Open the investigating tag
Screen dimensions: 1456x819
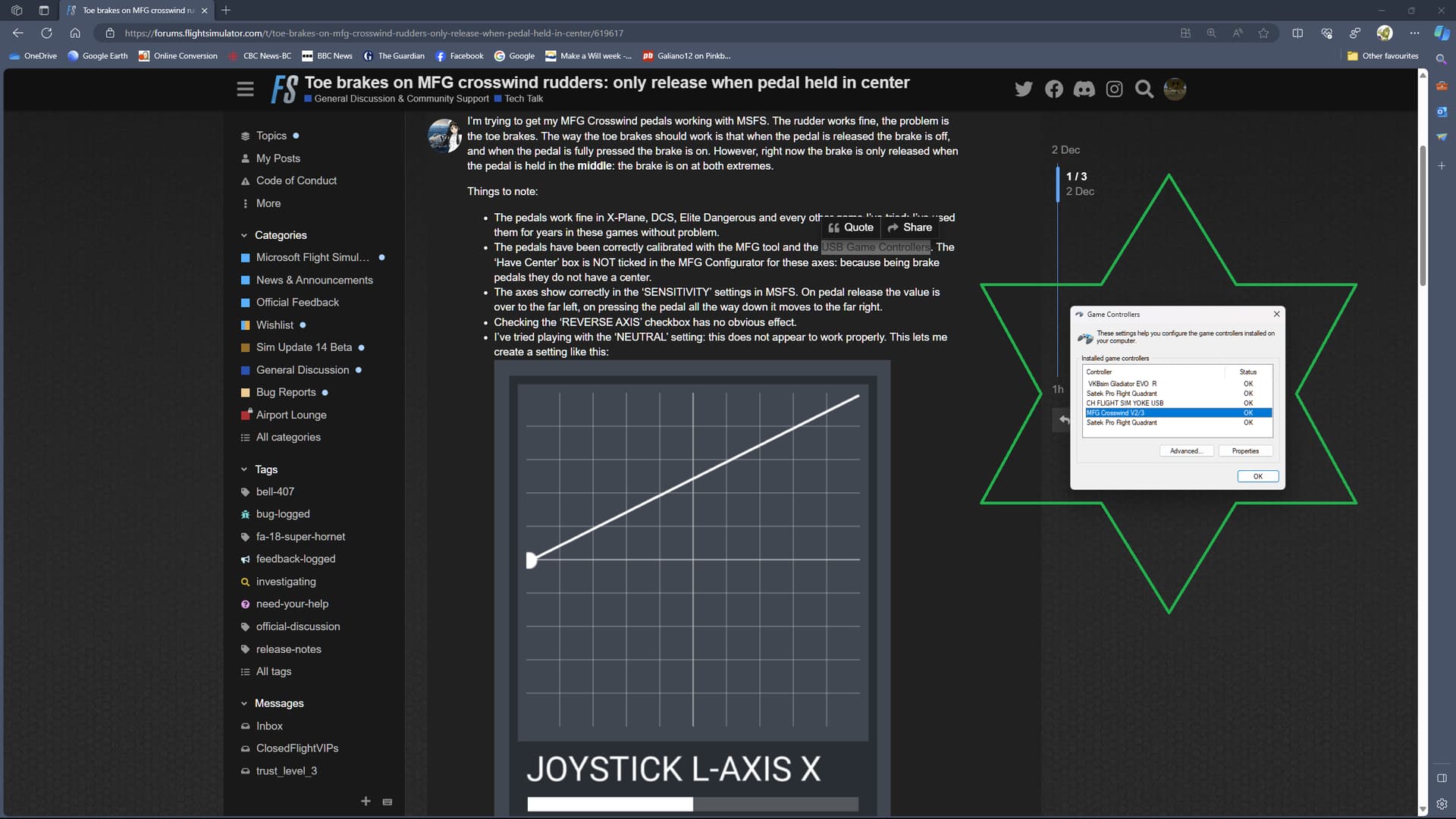pyautogui.click(x=285, y=582)
